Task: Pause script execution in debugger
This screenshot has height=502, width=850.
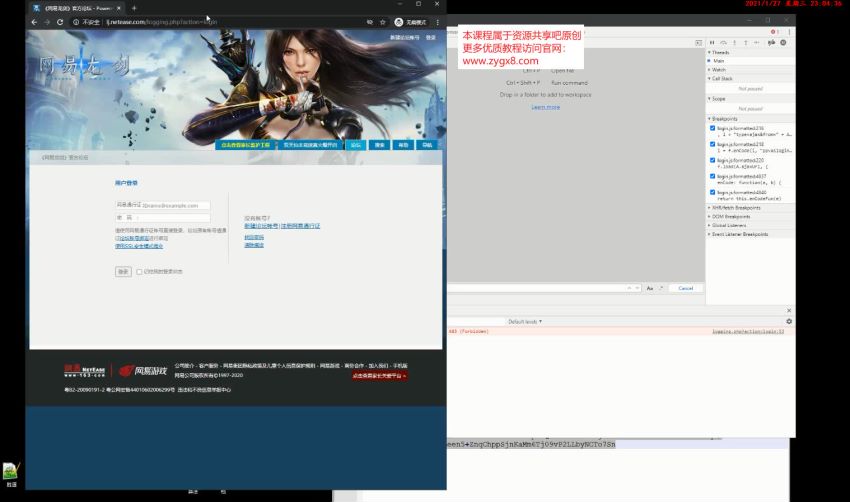Action: point(712,42)
